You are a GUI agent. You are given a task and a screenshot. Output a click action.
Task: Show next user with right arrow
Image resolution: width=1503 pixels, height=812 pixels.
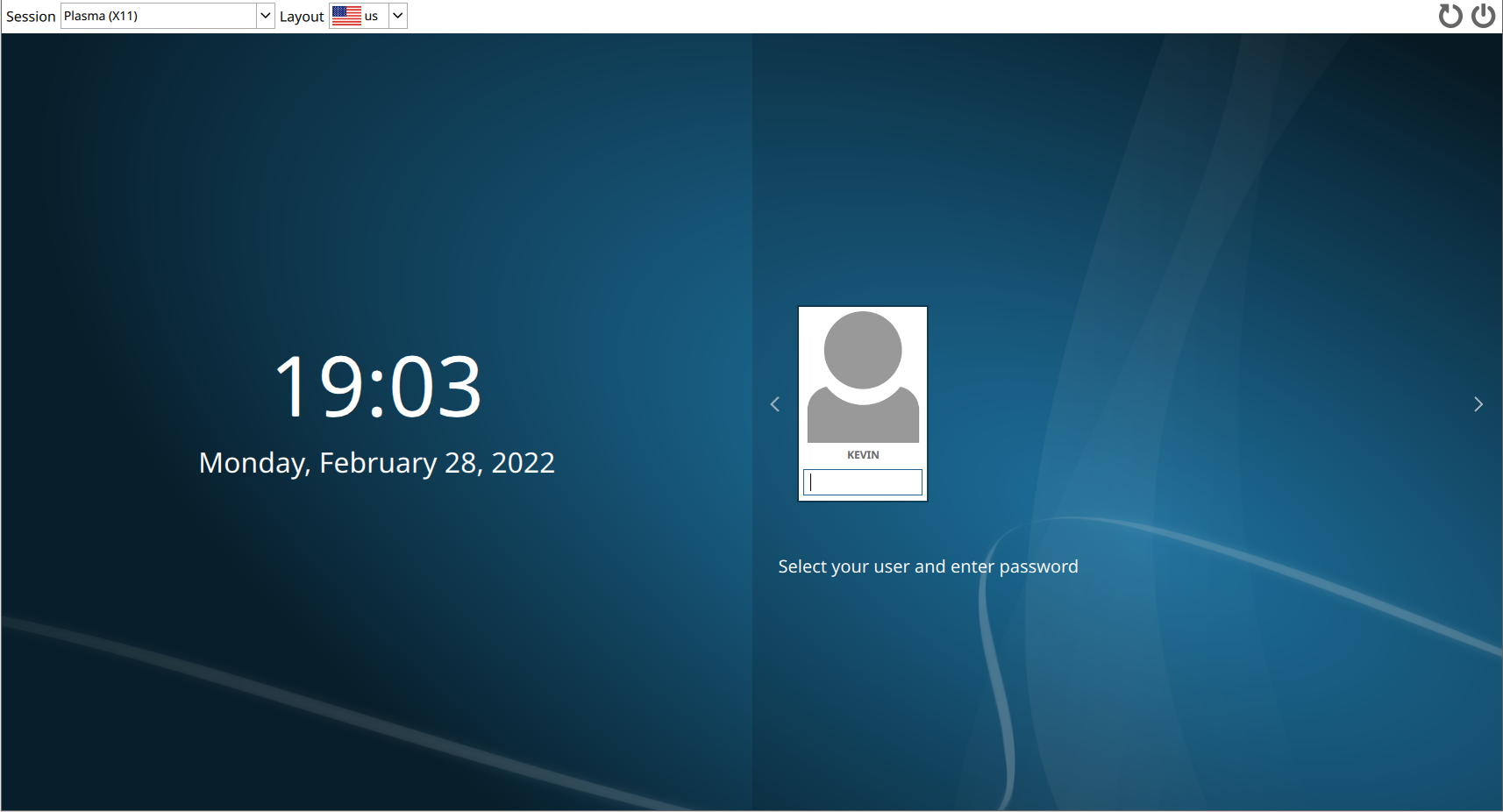[1478, 404]
